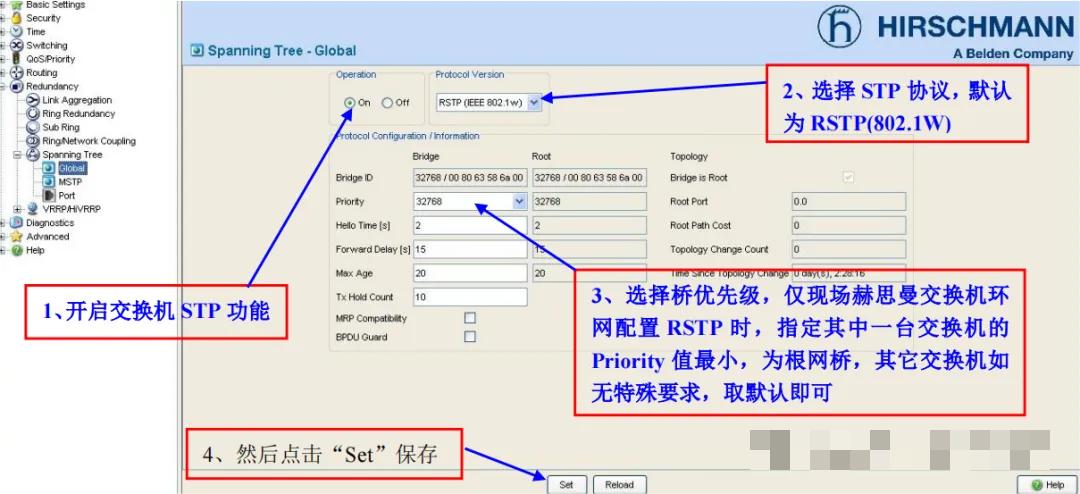The image size is (1080, 494).
Task: Click the Root column Priority field
Action: (590, 202)
